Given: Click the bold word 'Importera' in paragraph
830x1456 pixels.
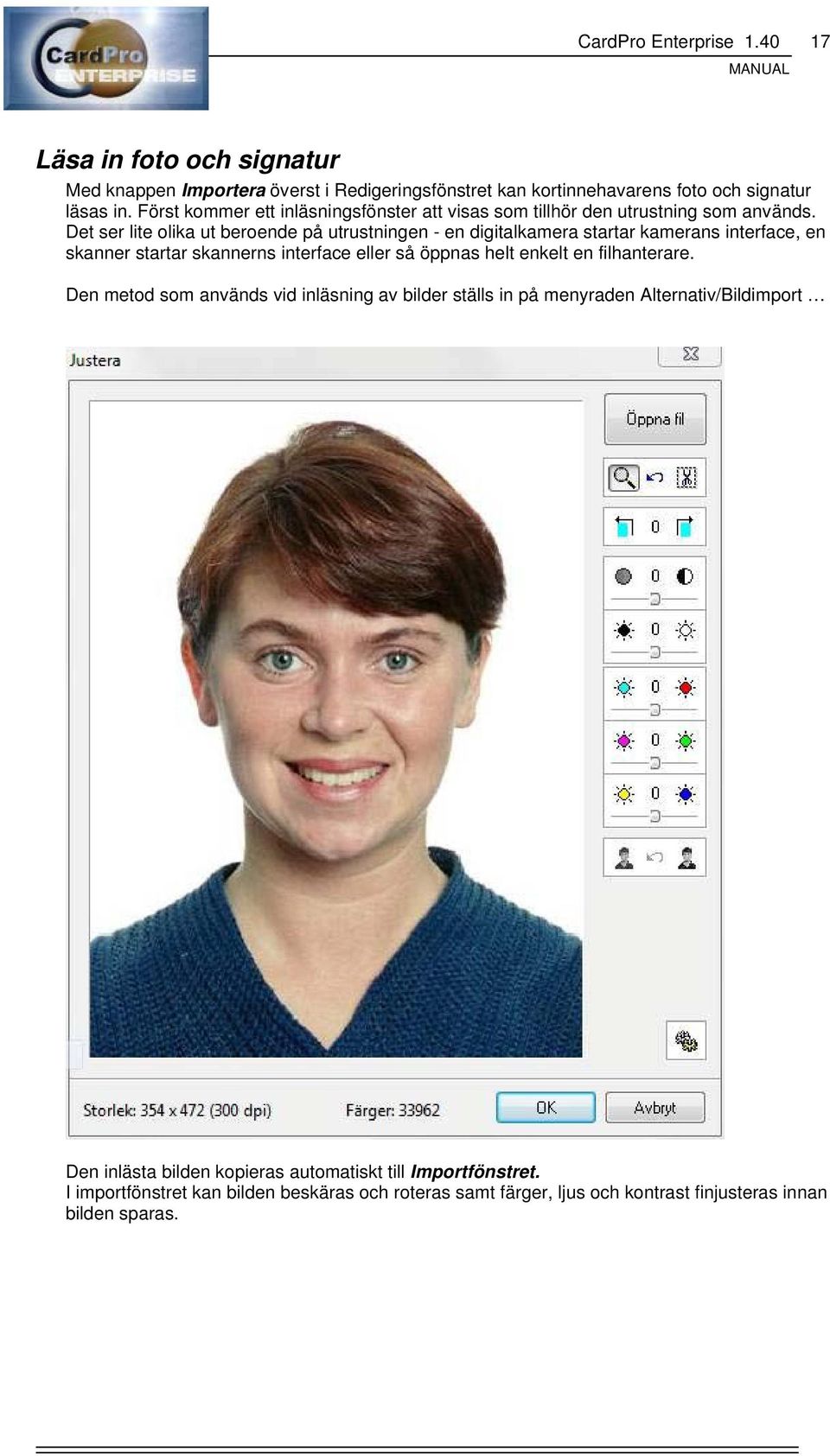Looking at the screenshot, I should (223, 190).
